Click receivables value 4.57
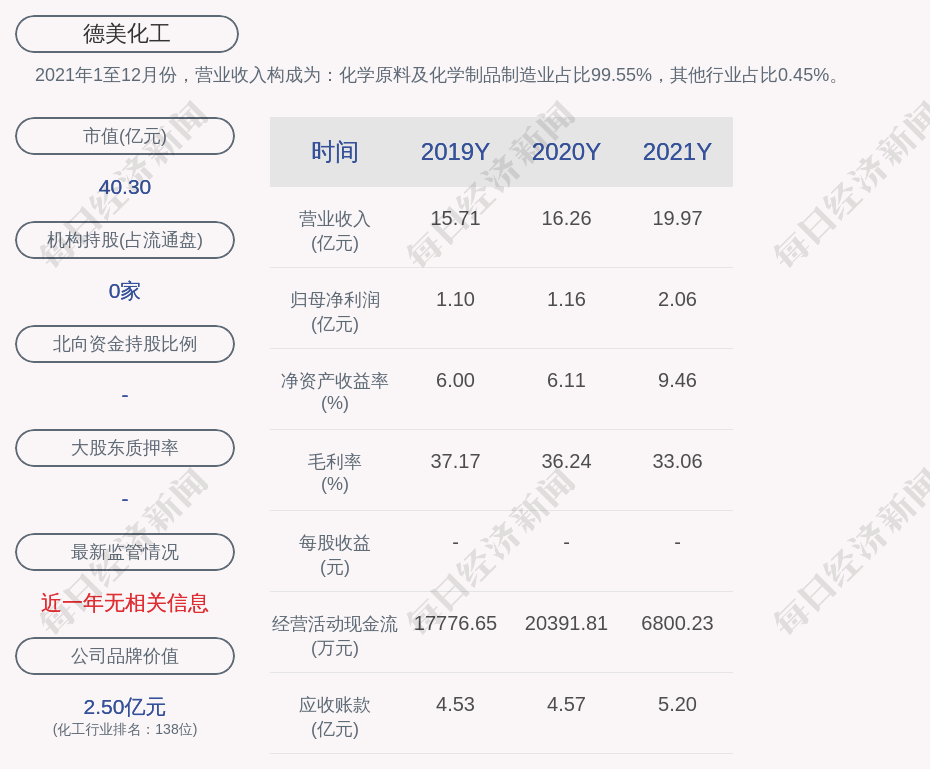The height and width of the screenshot is (769, 930). [566, 704]
